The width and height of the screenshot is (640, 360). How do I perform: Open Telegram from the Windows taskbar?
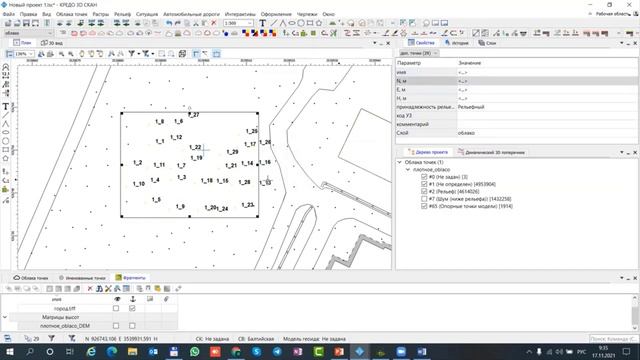click(x=277, y=351)
